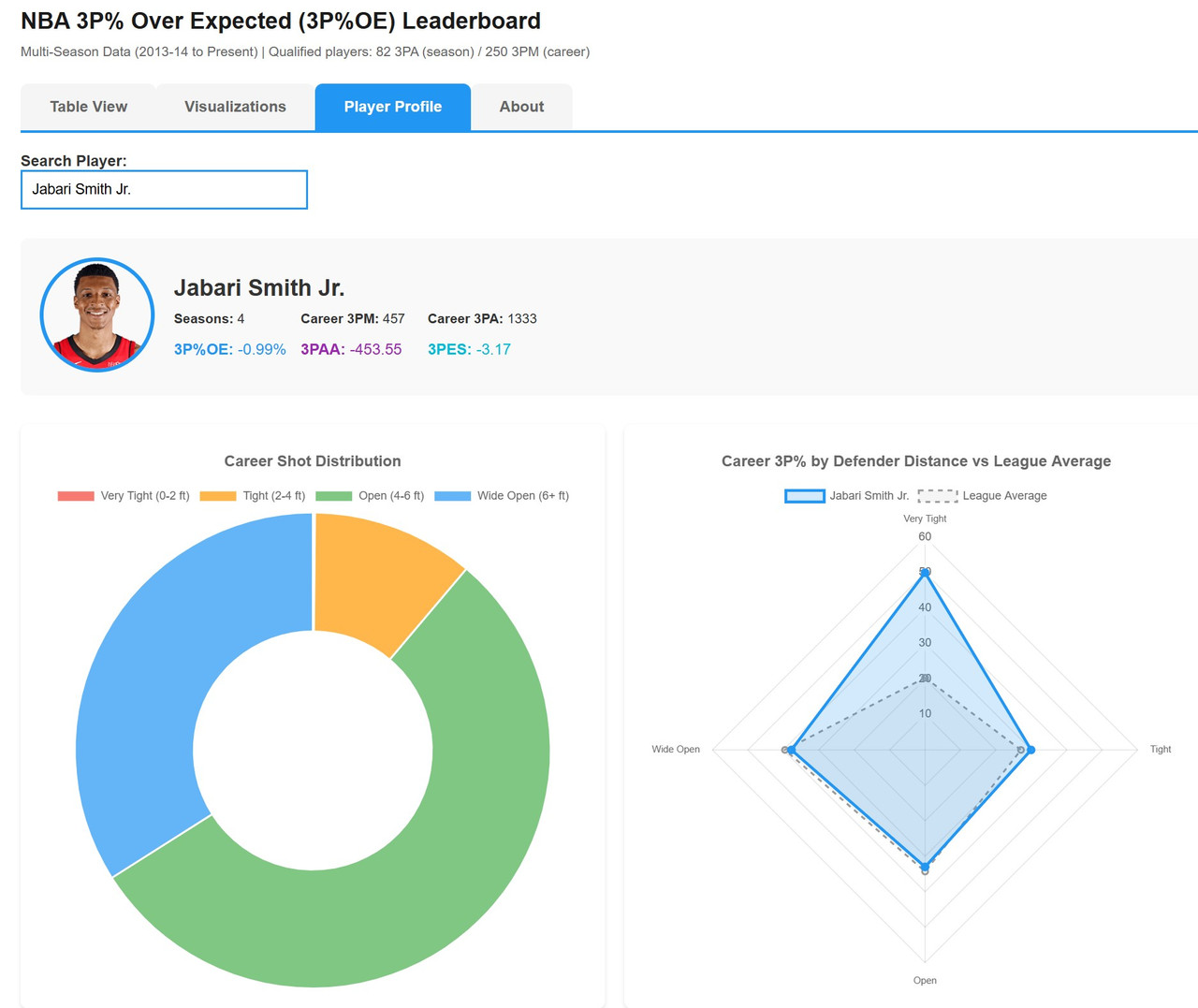Viewport: 1198px width, 1008px height.
Task: Open the About tab
Action: pyautogui.click(x=521, y=107)
